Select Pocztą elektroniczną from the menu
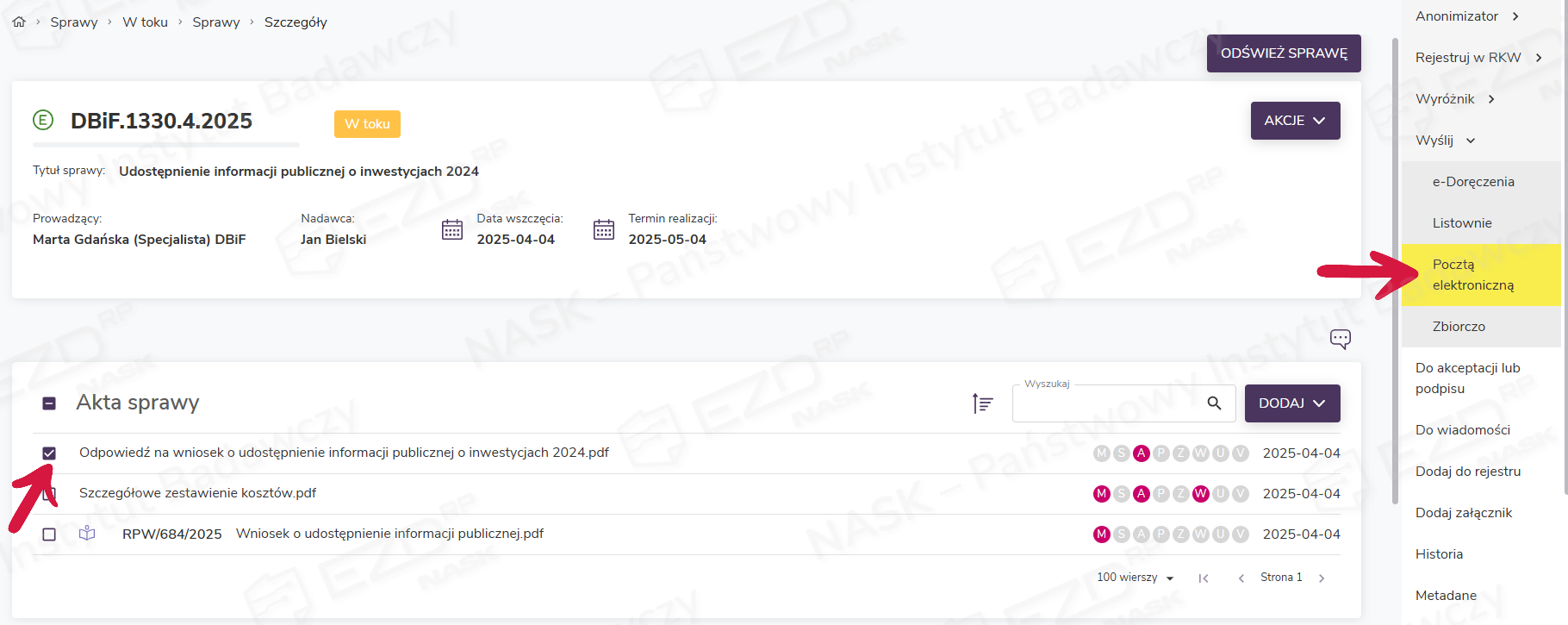This screenshot has width=1568, height=625. pyautogui.click(x=1472, y=275)
